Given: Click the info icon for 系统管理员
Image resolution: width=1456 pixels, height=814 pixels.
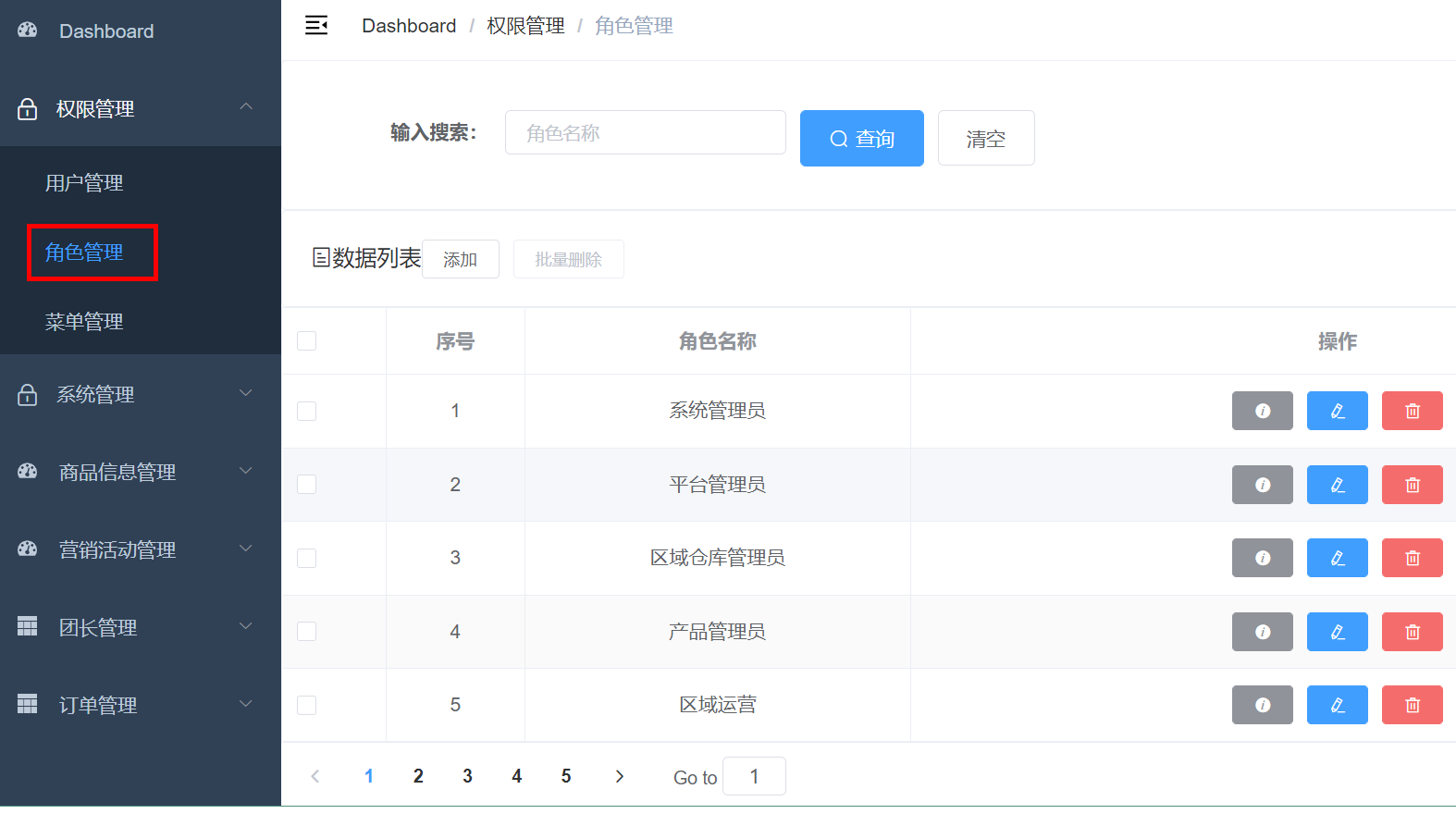Looking at the screenshot, I should [x=1262, y=411].
